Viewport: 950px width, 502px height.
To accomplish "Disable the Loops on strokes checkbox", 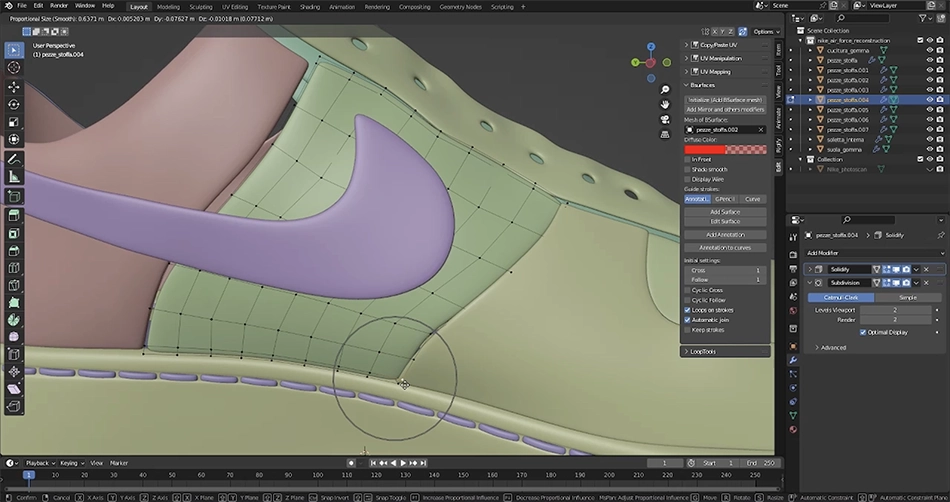I will click(688, 310).
